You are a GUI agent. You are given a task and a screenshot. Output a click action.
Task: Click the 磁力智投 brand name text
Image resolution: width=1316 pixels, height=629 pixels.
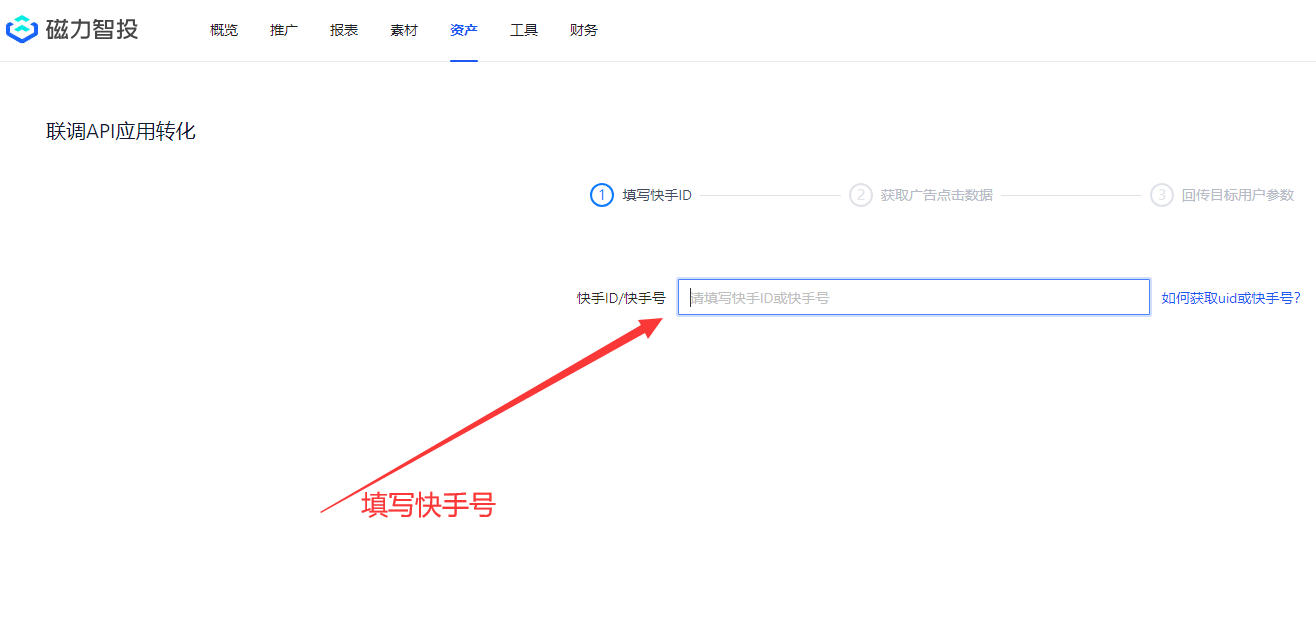pos(92,30)
